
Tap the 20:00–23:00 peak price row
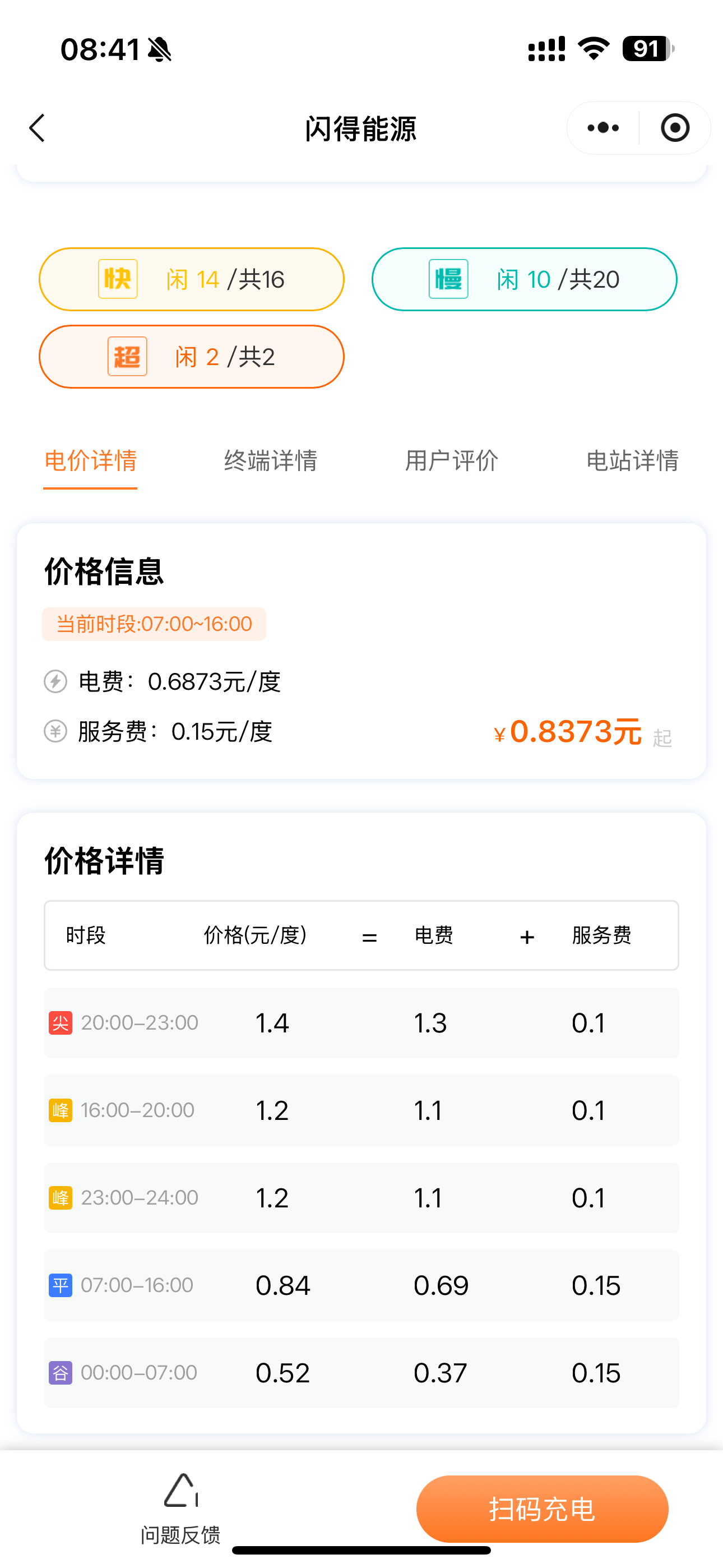[x=361, y=1022]
